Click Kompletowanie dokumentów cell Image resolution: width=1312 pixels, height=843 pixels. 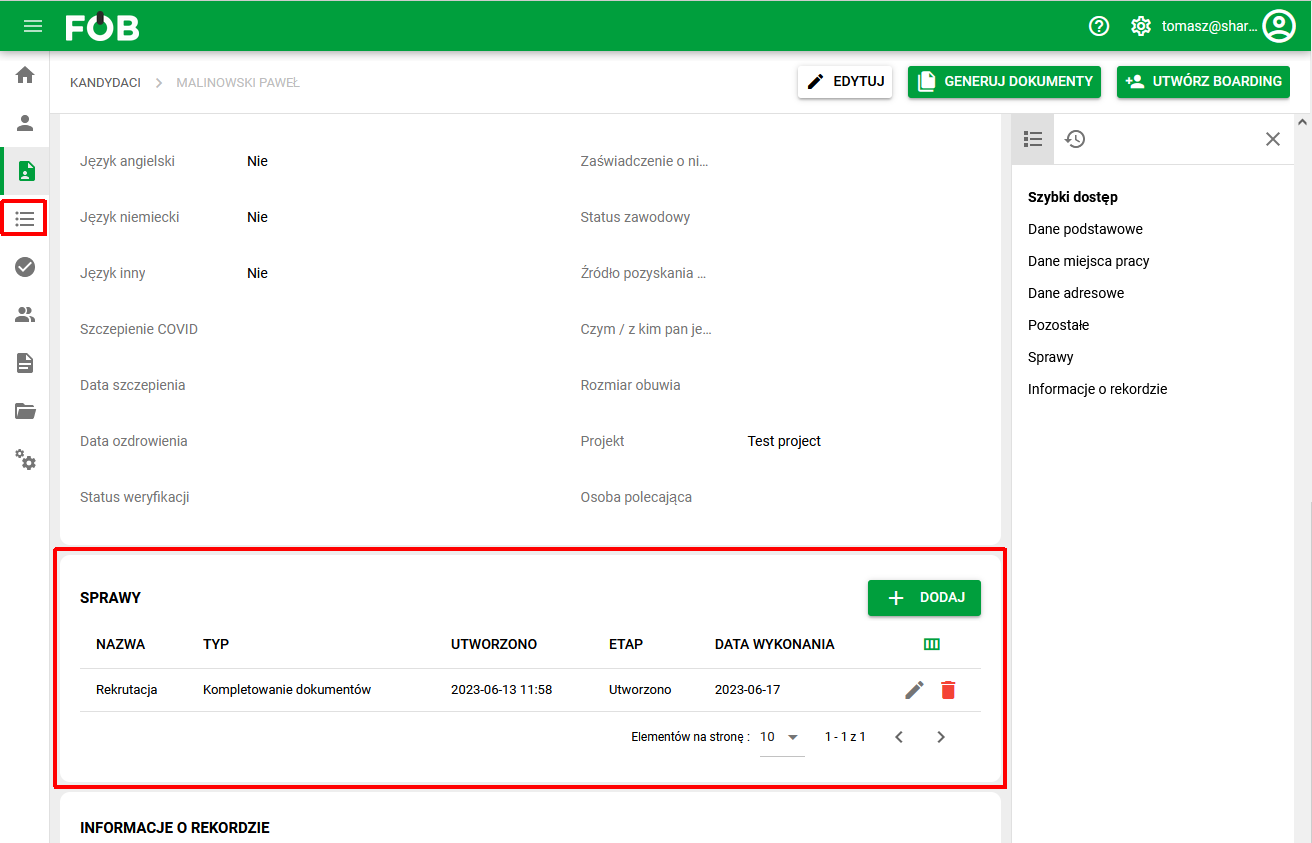[x=287, y=690]
